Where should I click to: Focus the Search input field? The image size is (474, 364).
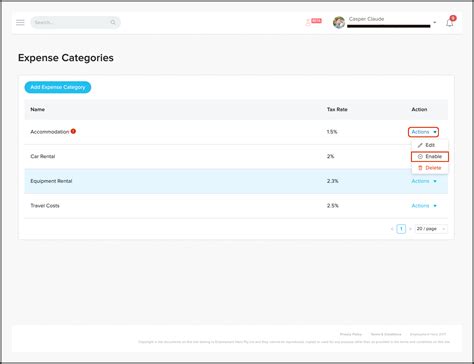point(75,22)
